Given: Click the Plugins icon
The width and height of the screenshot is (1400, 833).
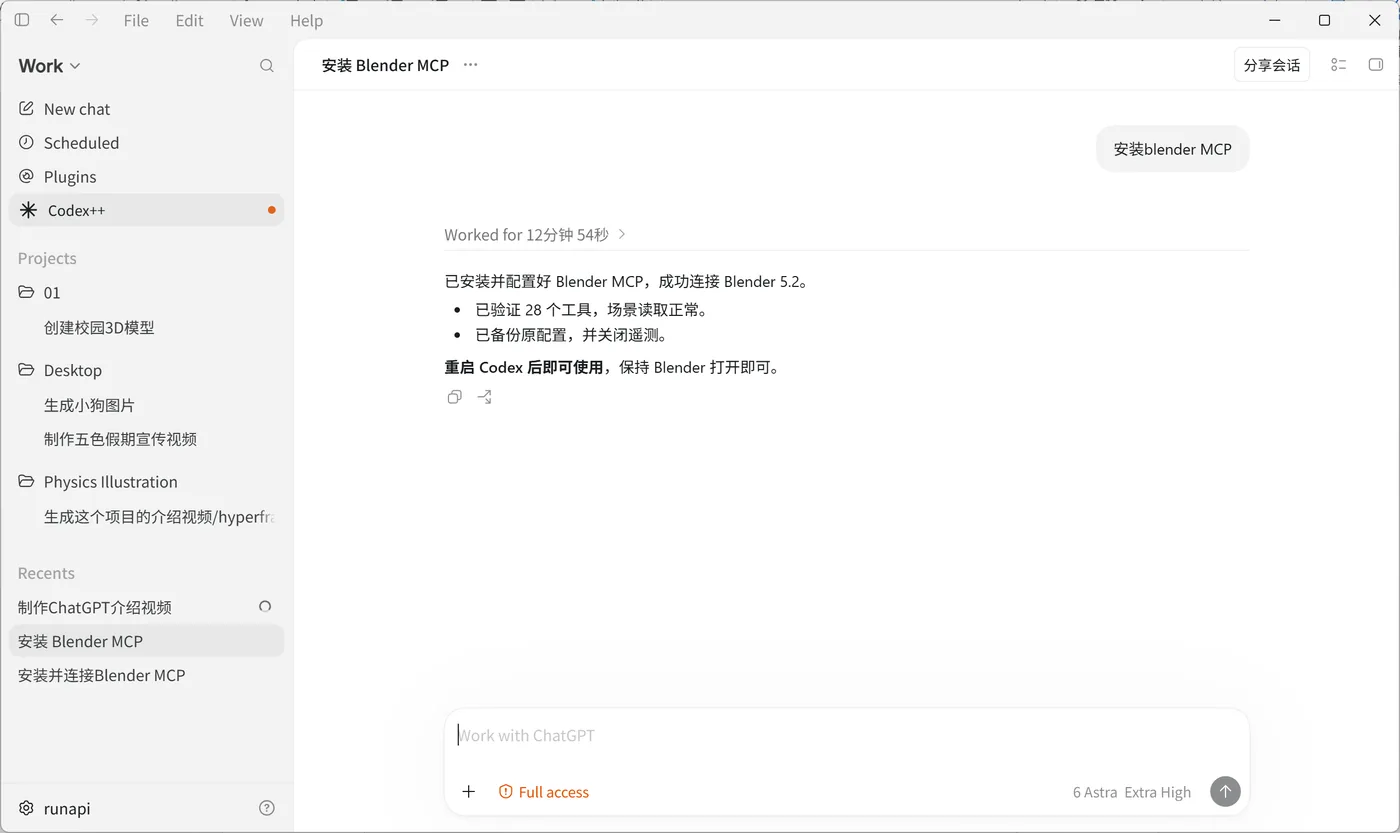Looking at the screenshot, I should [x=27, y=177].
